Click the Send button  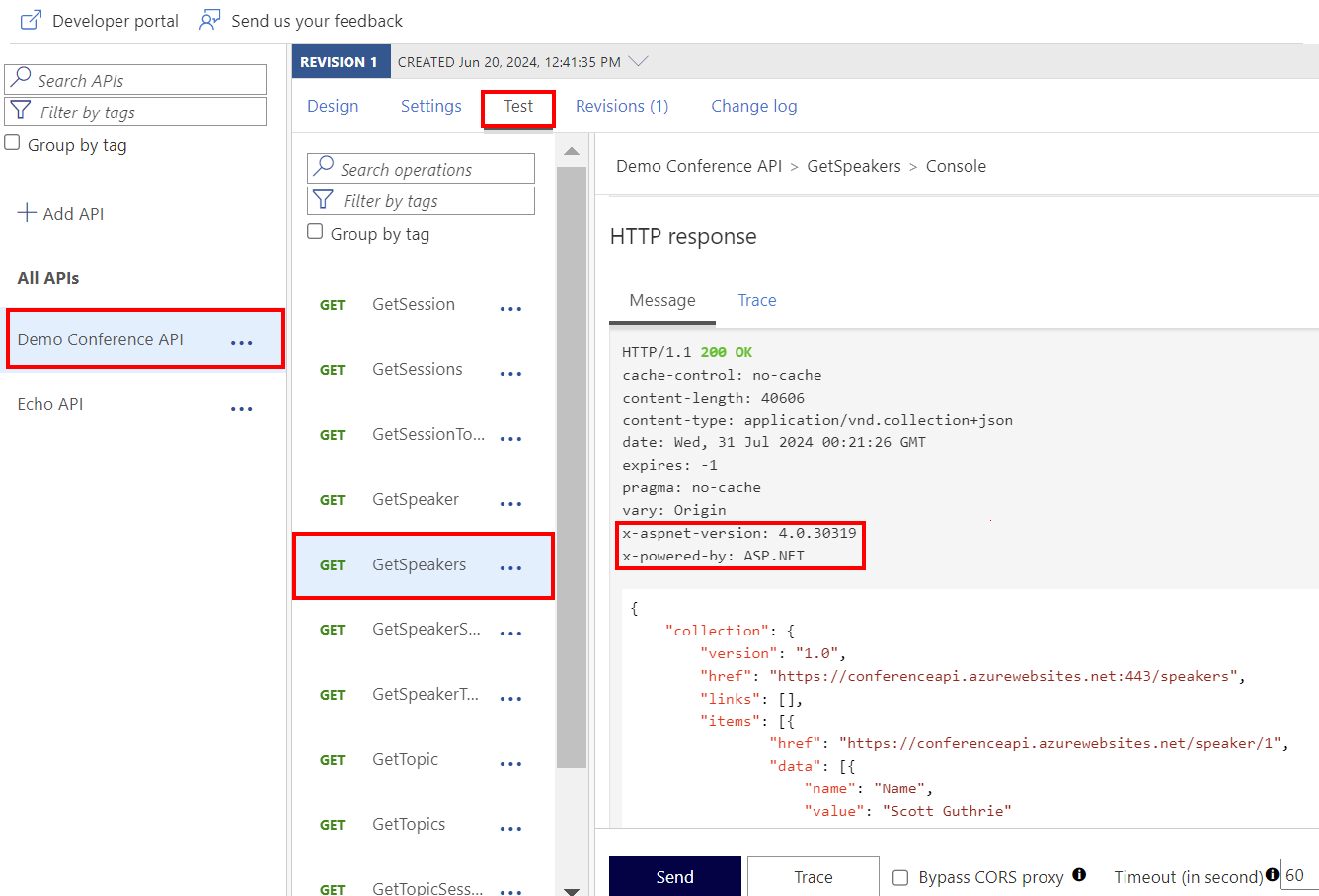[x=675, y=876]
